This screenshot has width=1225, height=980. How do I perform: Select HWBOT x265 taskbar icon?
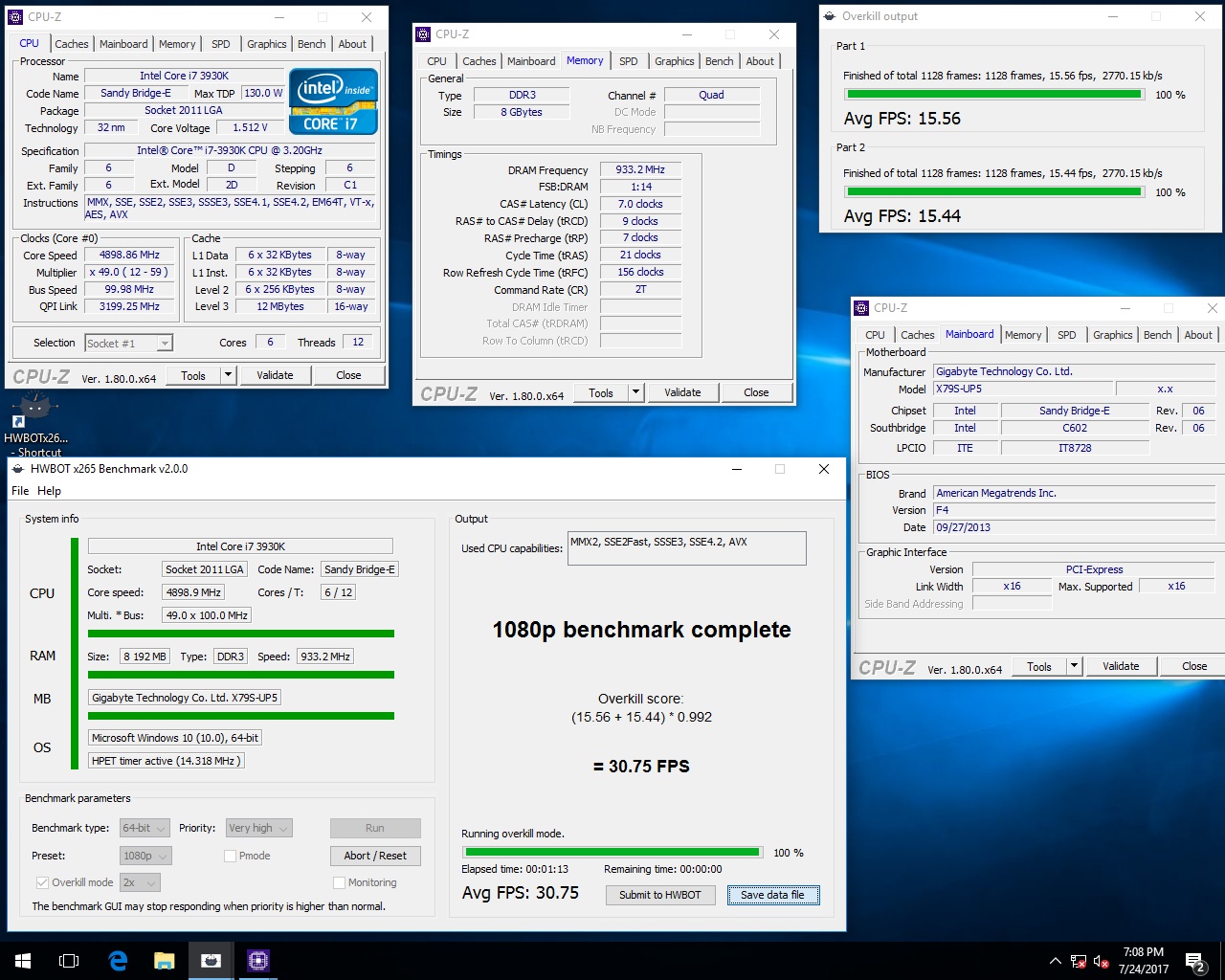click(x=211, y=960)
